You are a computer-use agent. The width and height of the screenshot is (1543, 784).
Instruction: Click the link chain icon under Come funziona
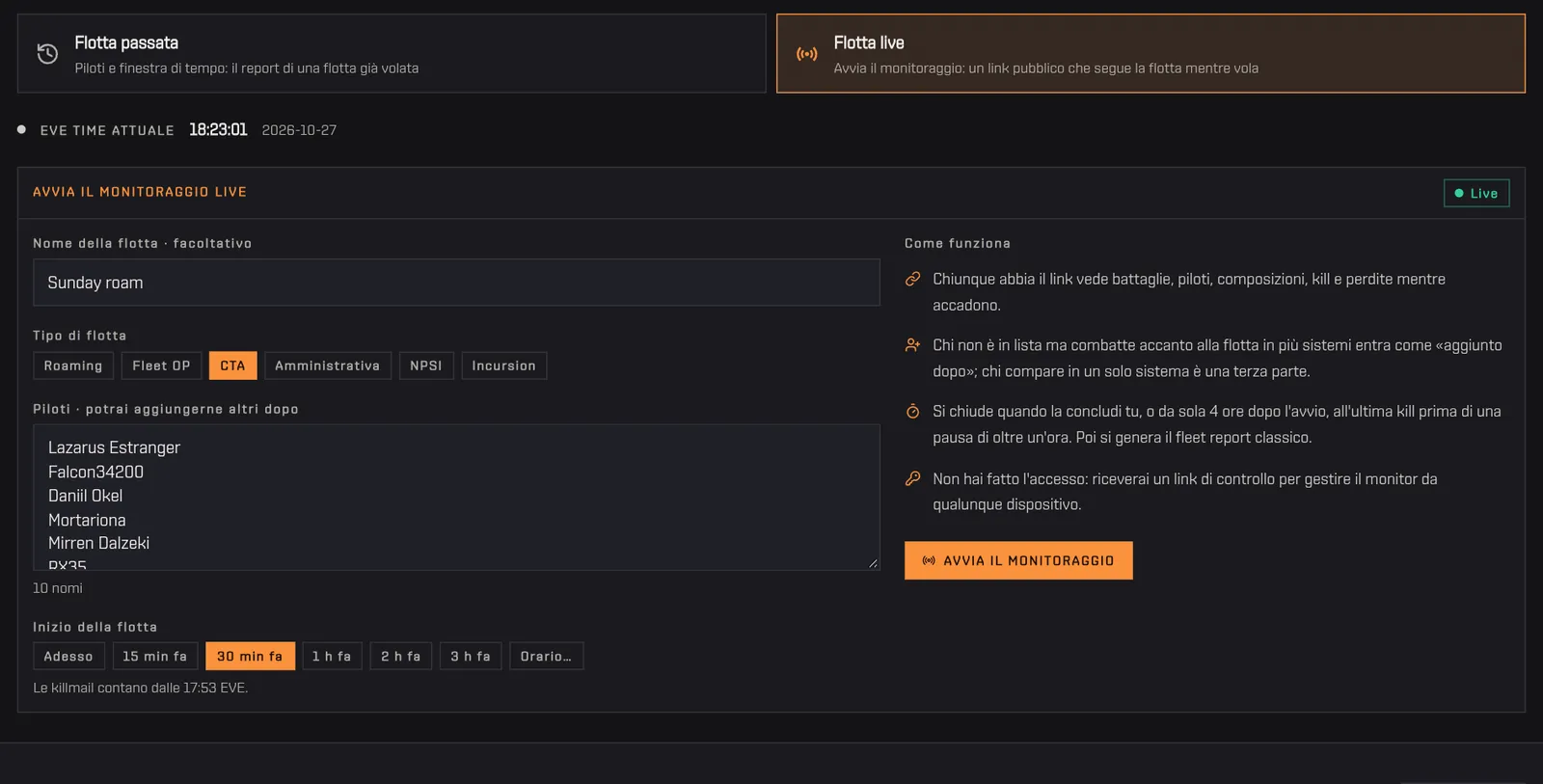(x=912, y=280)
